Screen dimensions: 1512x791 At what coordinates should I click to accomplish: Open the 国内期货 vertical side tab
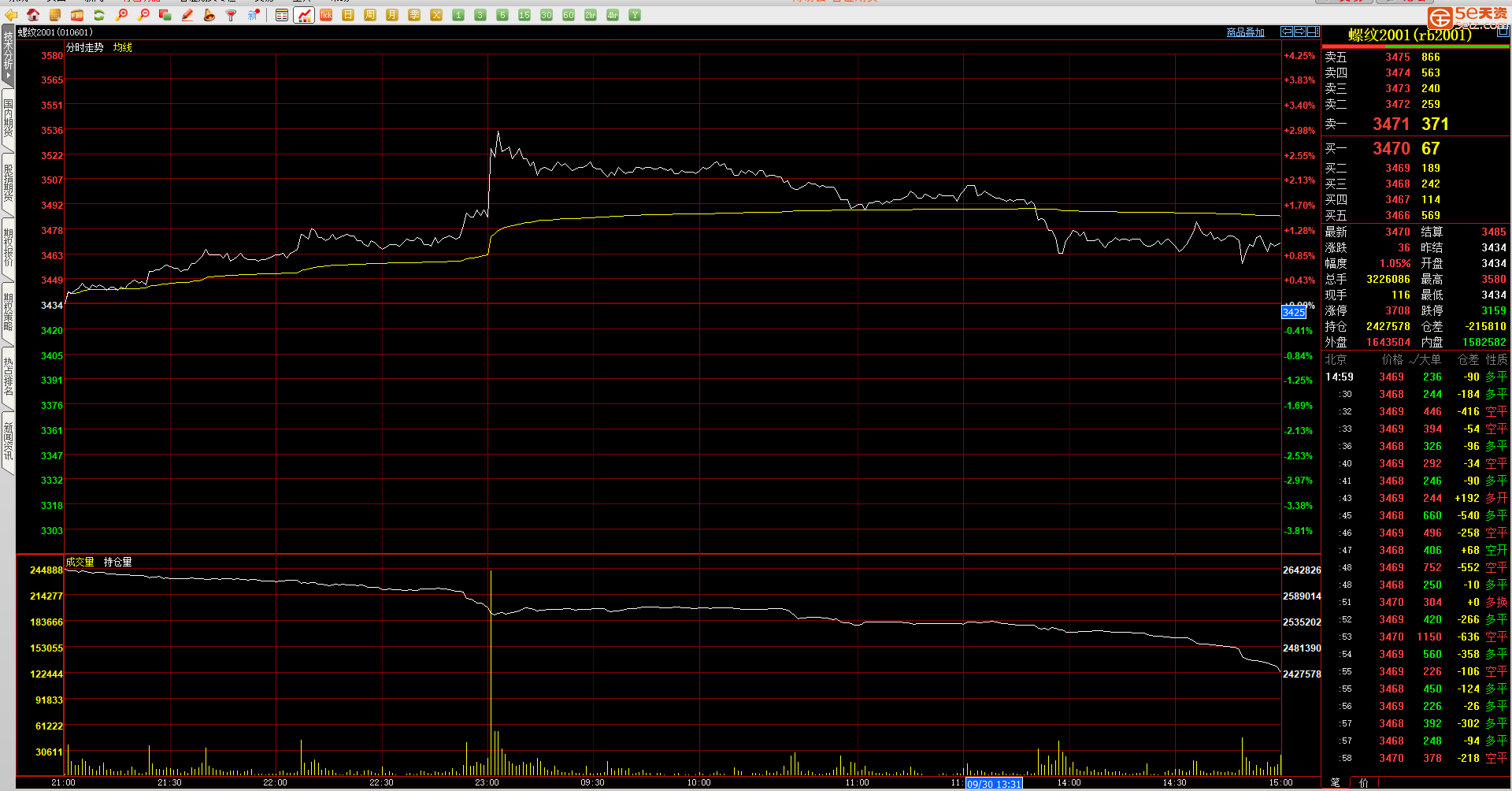8,121
